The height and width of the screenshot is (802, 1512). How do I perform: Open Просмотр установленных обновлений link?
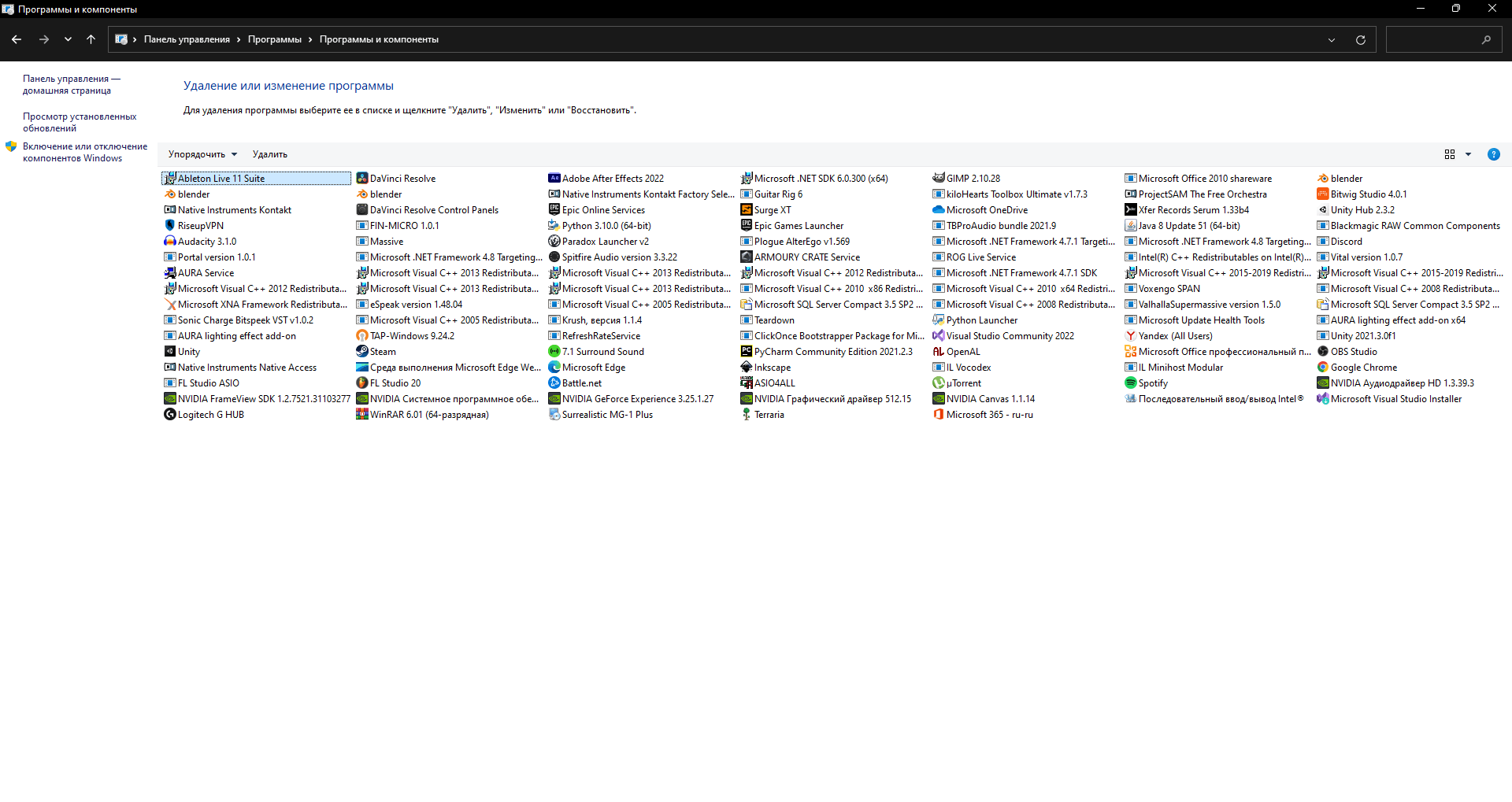[80, 122]
